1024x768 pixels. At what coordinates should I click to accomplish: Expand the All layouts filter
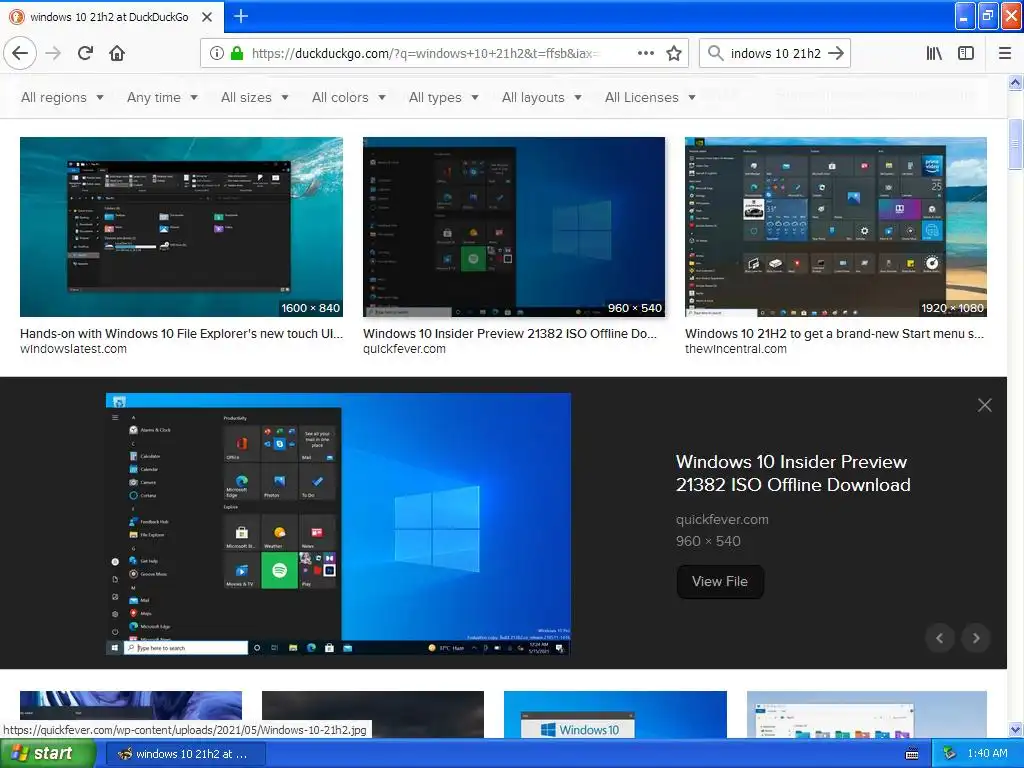541,97
